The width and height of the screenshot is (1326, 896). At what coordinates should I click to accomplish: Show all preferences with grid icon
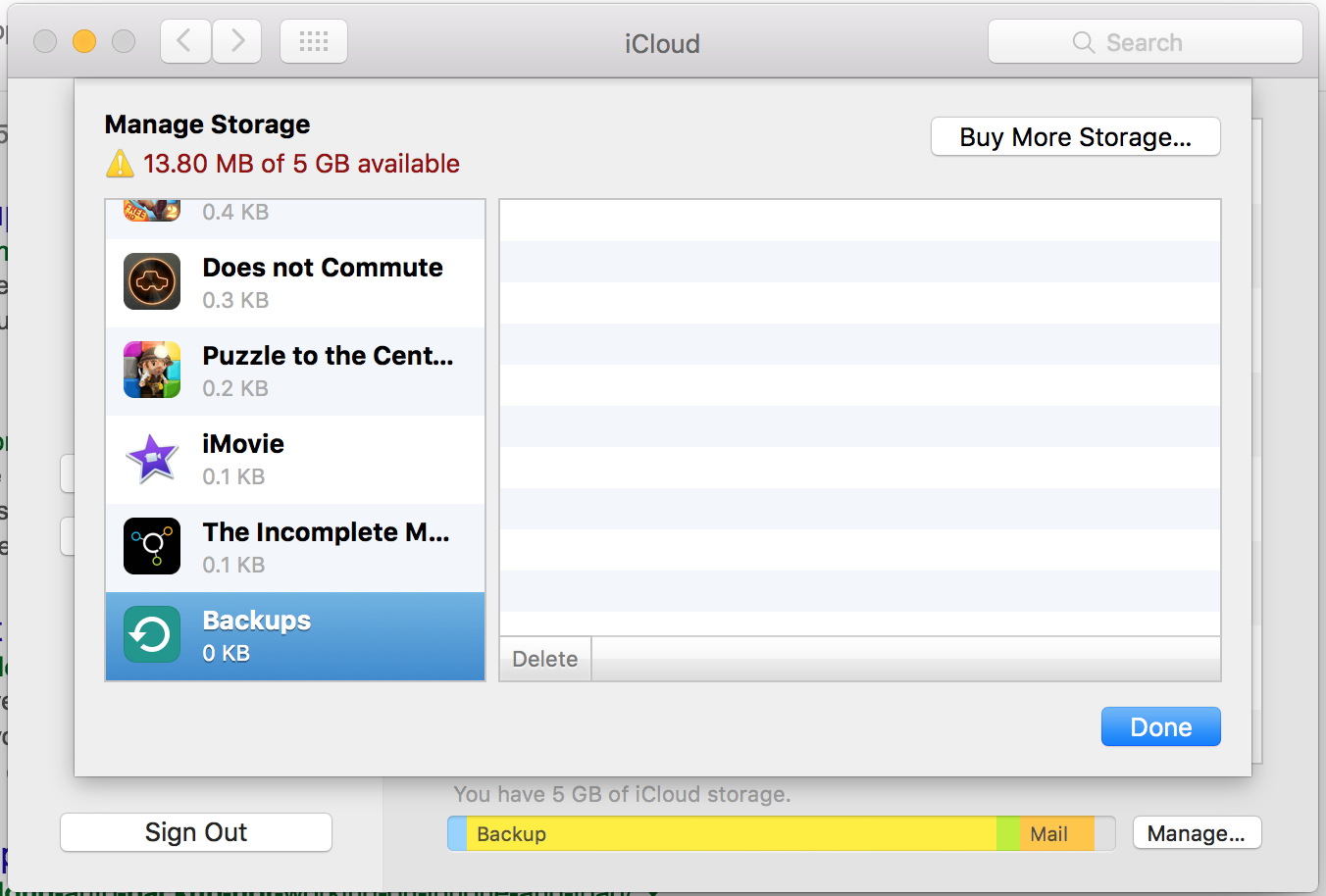(314, 41)
